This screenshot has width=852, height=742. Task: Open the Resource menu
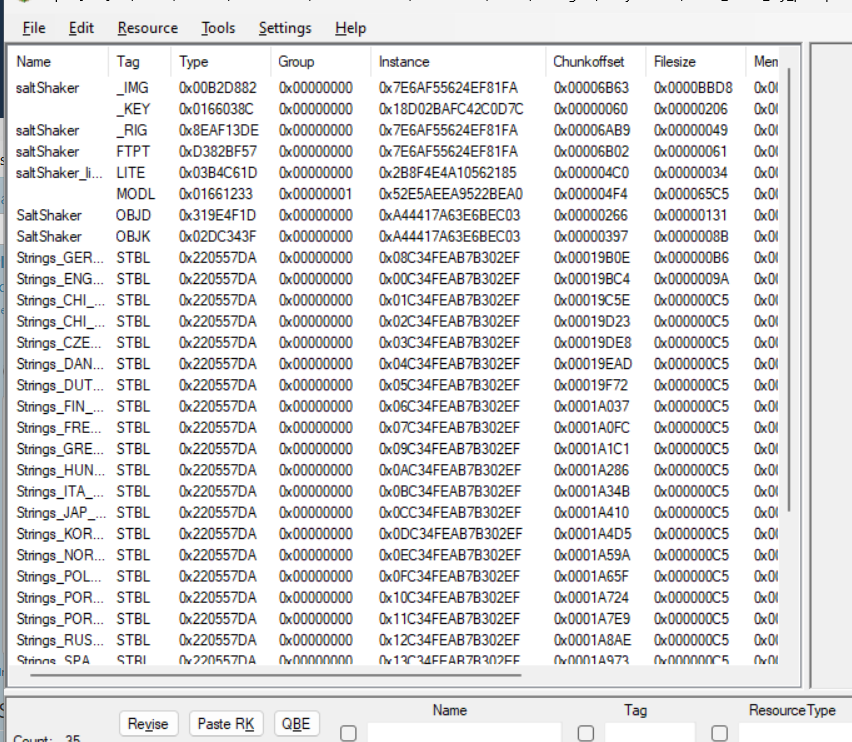[x=147, y=28]
